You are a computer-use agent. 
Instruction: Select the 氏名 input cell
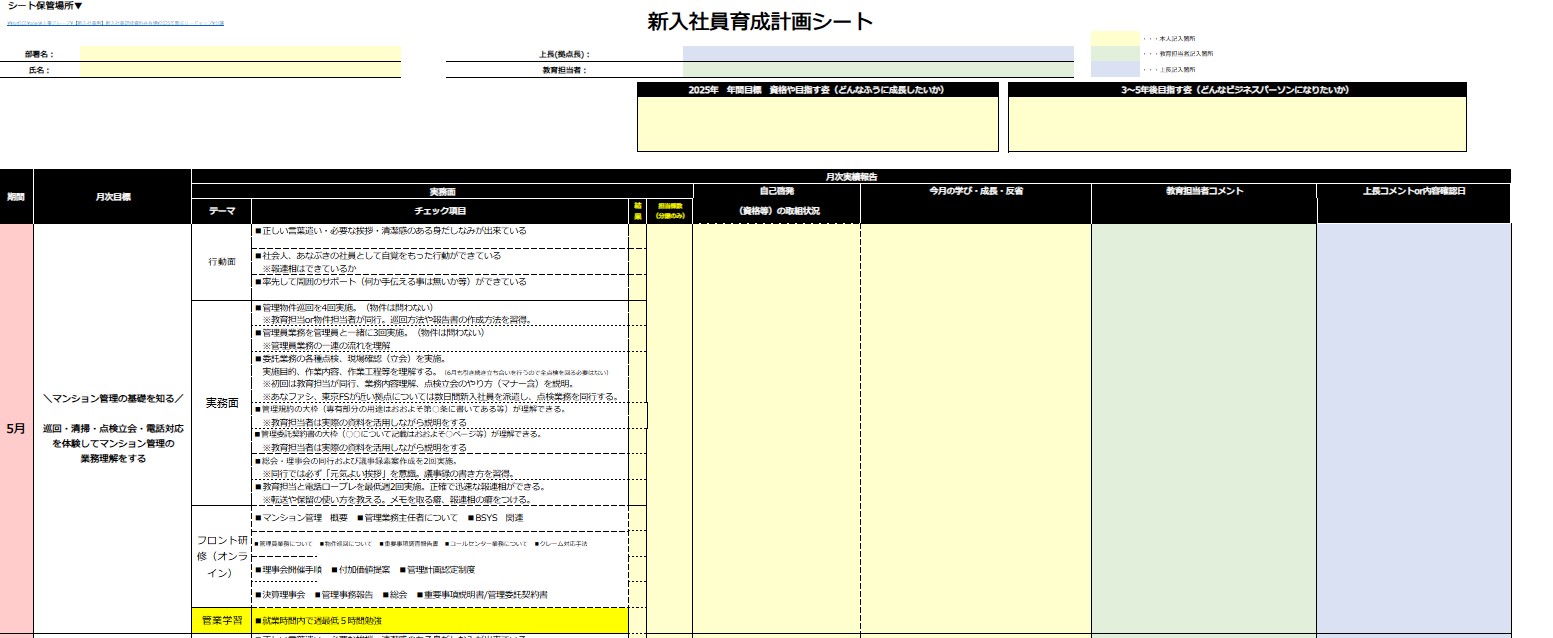pyautogui.click(x=240, y=70)
